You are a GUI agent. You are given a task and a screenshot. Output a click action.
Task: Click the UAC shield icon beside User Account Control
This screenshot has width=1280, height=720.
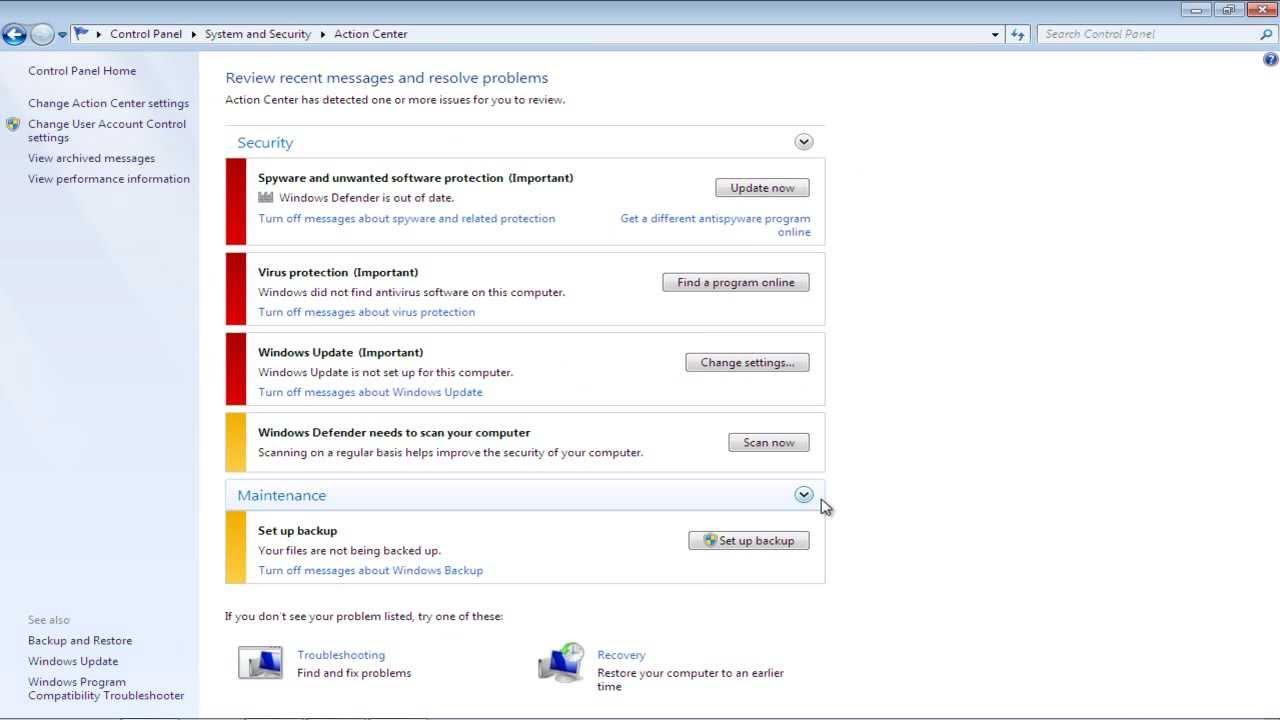pyautogui.click(x=13, y=124)
